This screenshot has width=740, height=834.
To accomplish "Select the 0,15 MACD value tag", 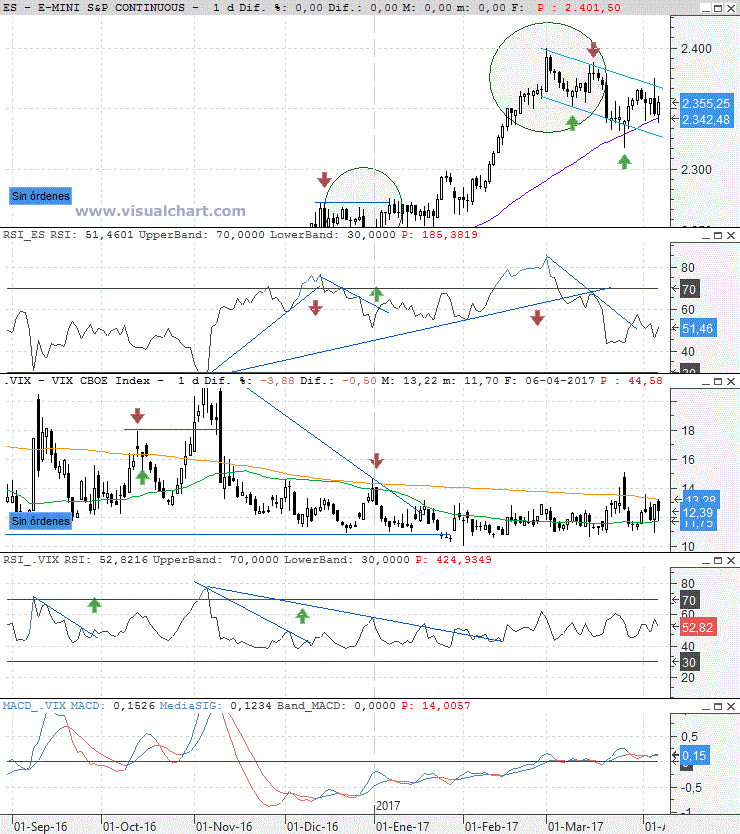I will click(694, 756).
